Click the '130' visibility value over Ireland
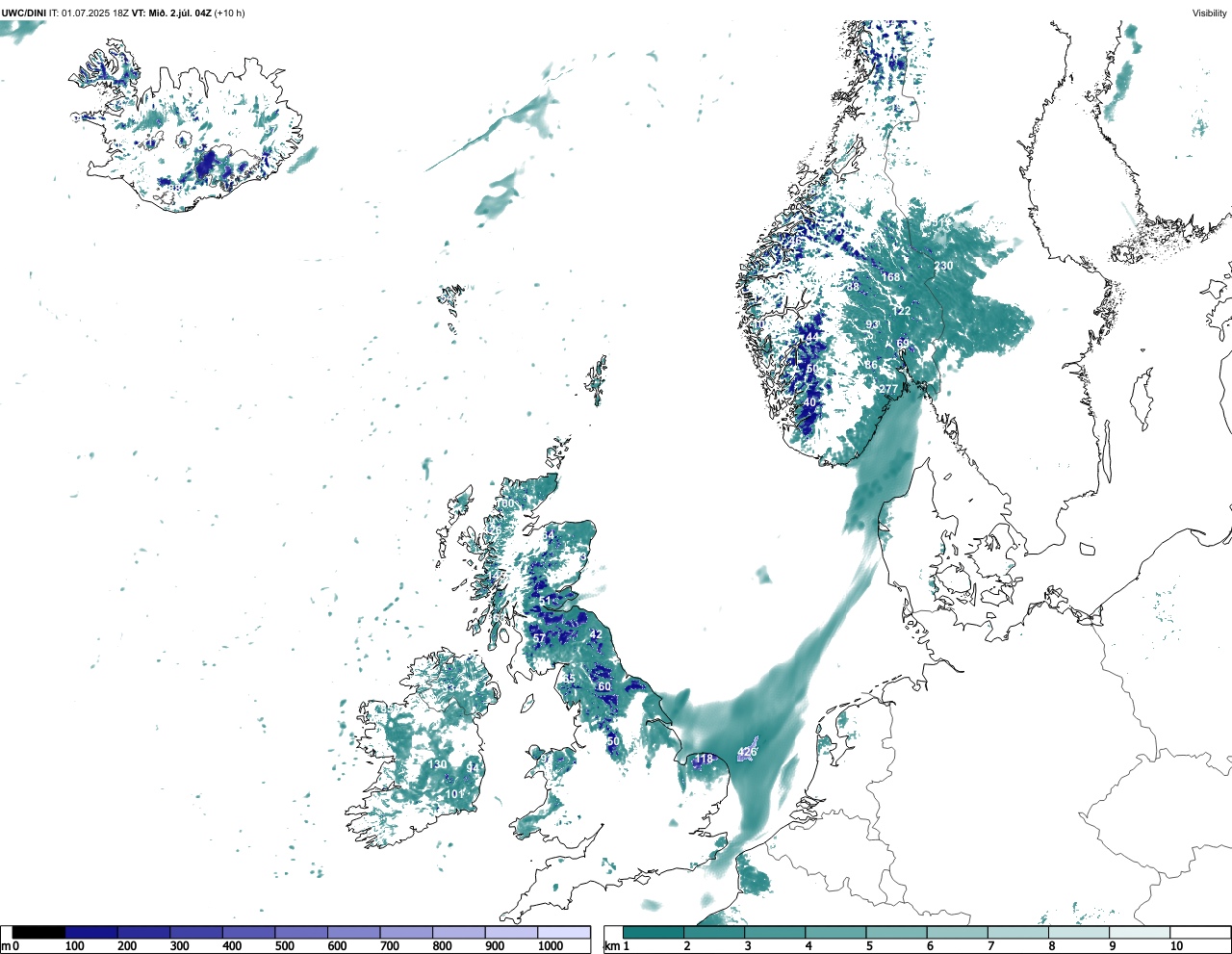 (438, 764)
